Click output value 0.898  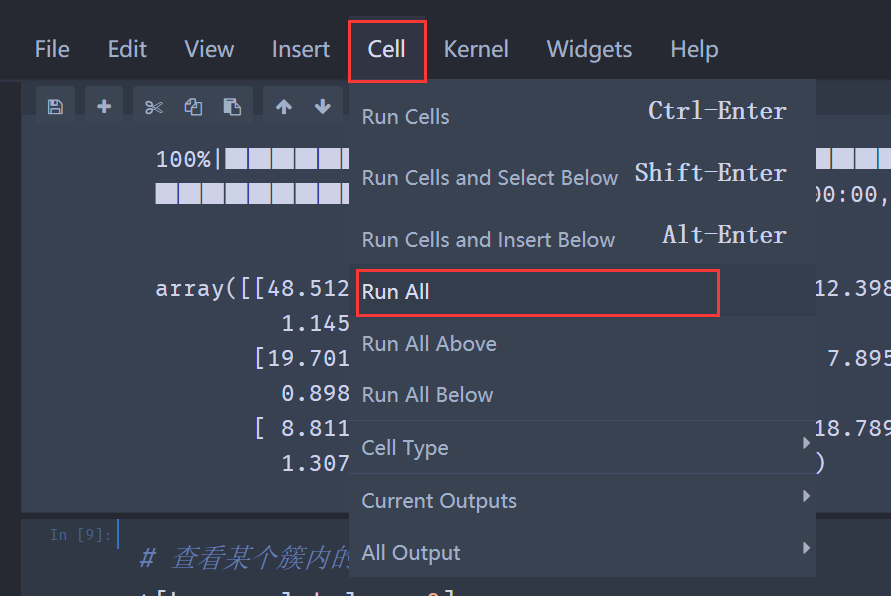pos(315,393)
